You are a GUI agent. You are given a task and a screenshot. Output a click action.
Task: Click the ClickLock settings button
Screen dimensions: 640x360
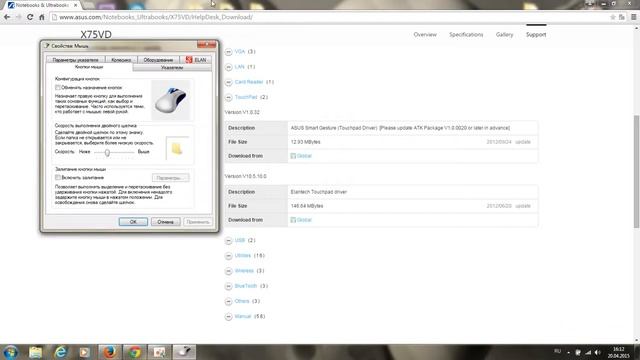click(171, 178)
